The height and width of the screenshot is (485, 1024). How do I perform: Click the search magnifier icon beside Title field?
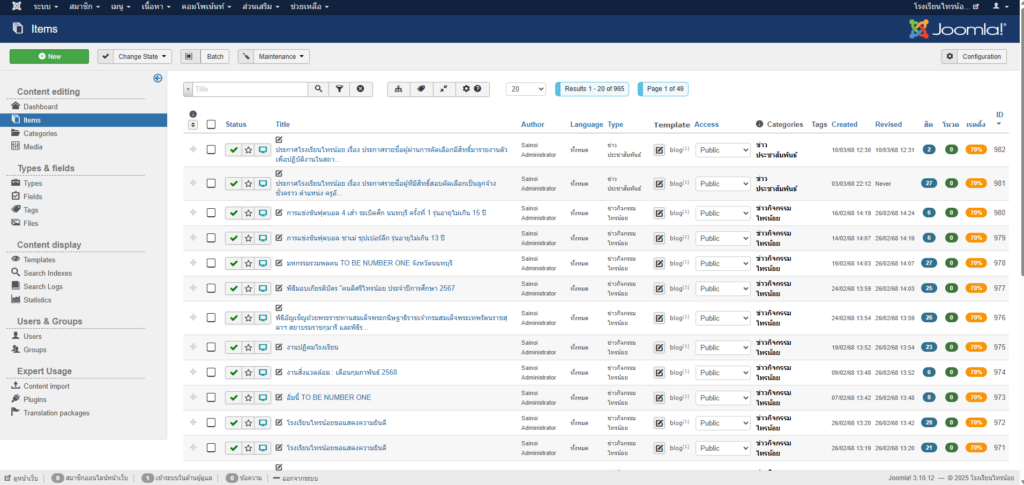(x=319, y=89)
